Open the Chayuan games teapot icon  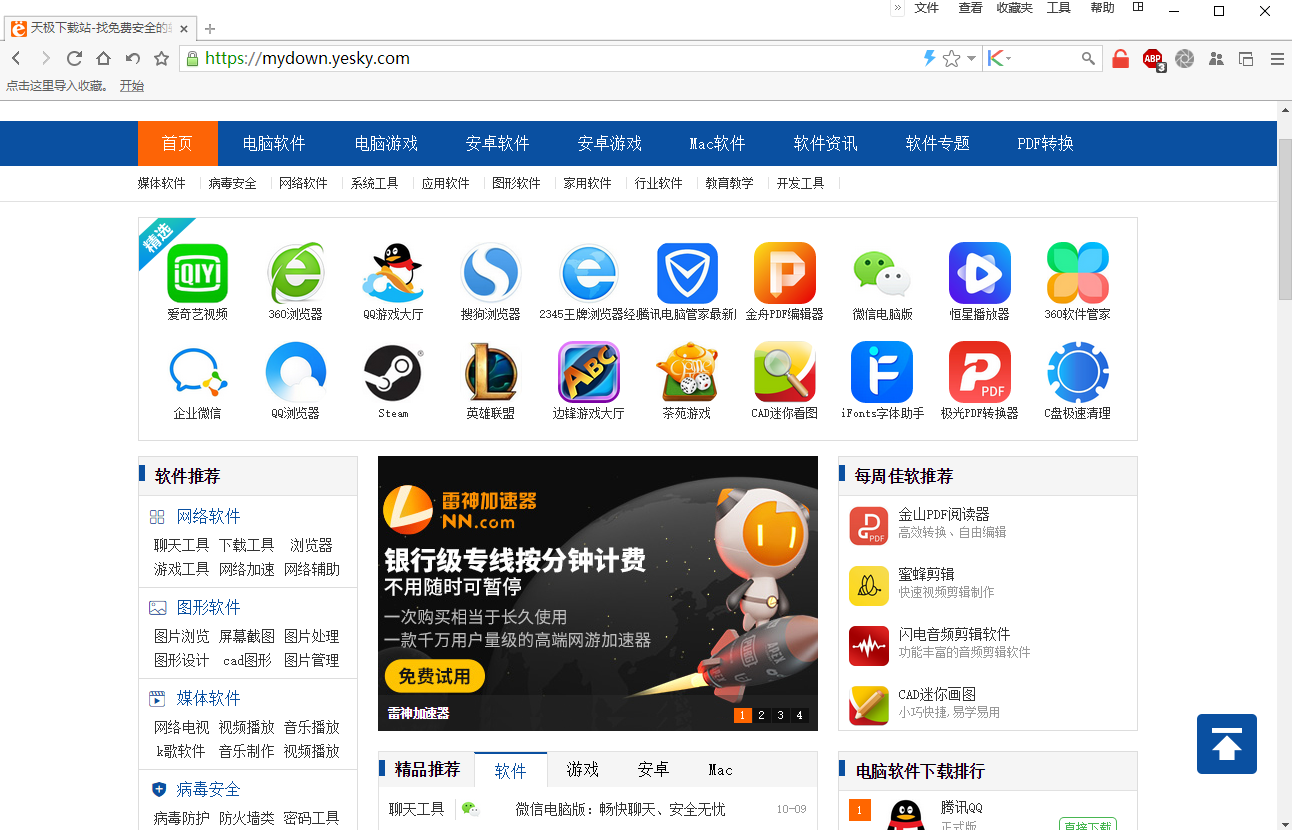click(687, 372)
